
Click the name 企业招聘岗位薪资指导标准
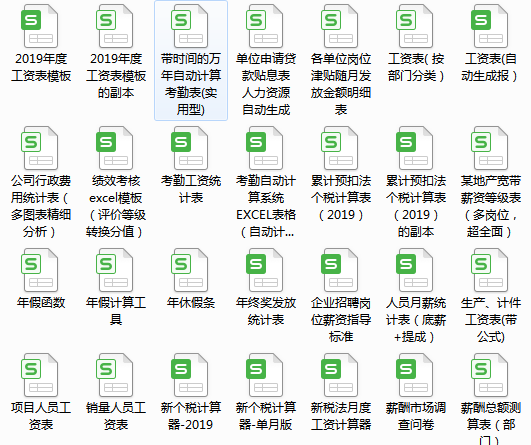pos(341,320)
